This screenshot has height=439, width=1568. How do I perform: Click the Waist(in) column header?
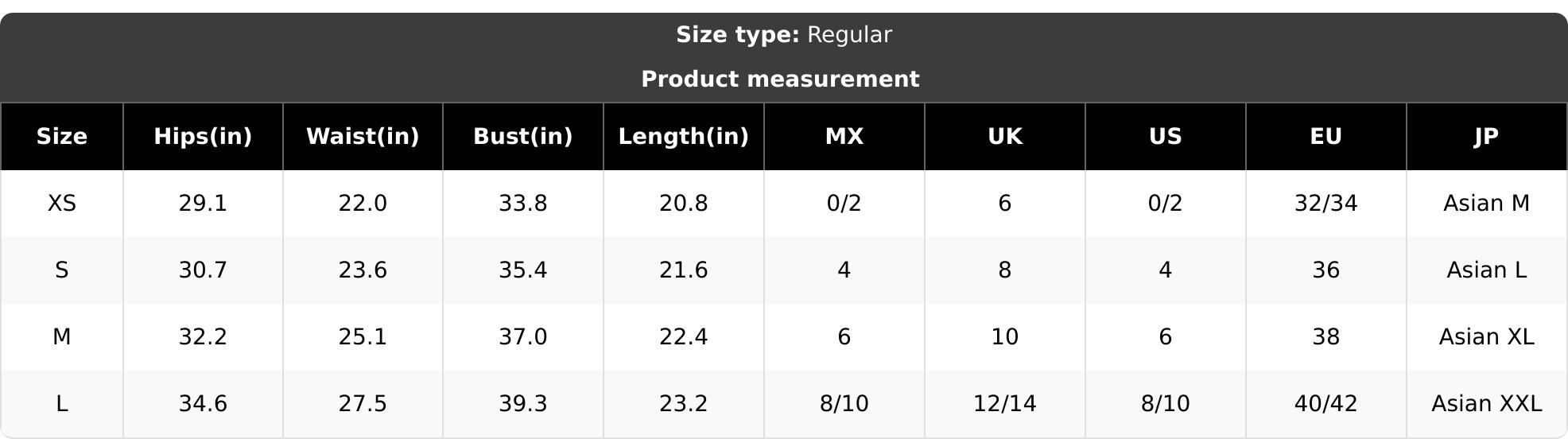point(363,137)
